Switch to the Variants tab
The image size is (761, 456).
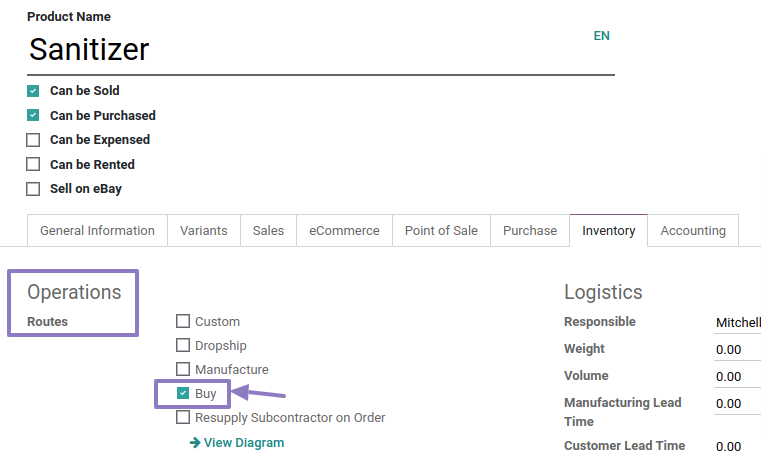coord(203,230)
